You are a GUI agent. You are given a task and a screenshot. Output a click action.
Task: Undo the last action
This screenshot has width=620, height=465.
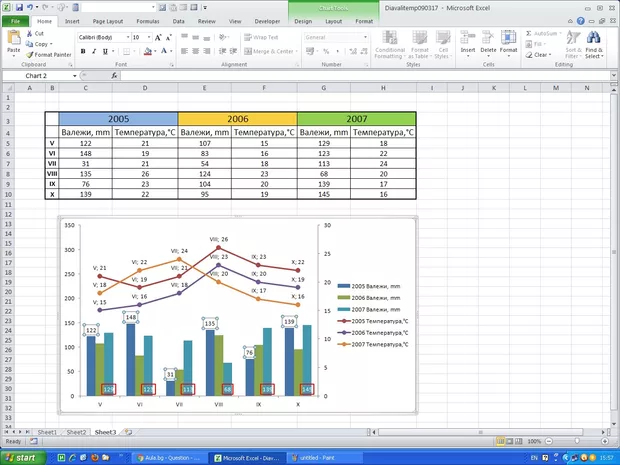30,7
